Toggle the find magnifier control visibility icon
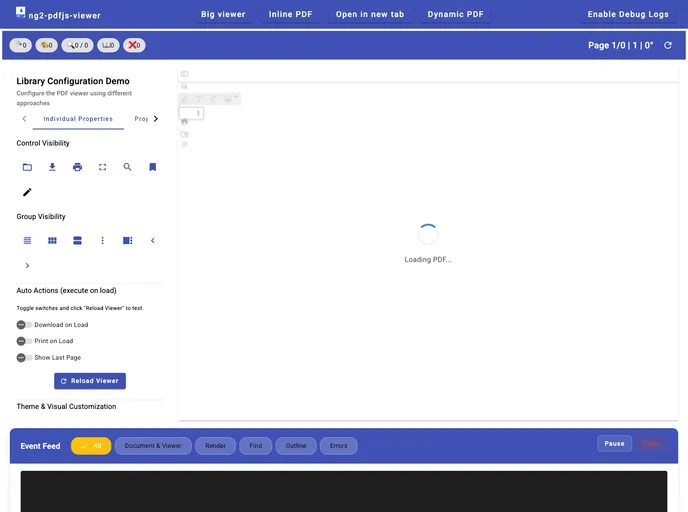688x512 pixels. (127, 167)
